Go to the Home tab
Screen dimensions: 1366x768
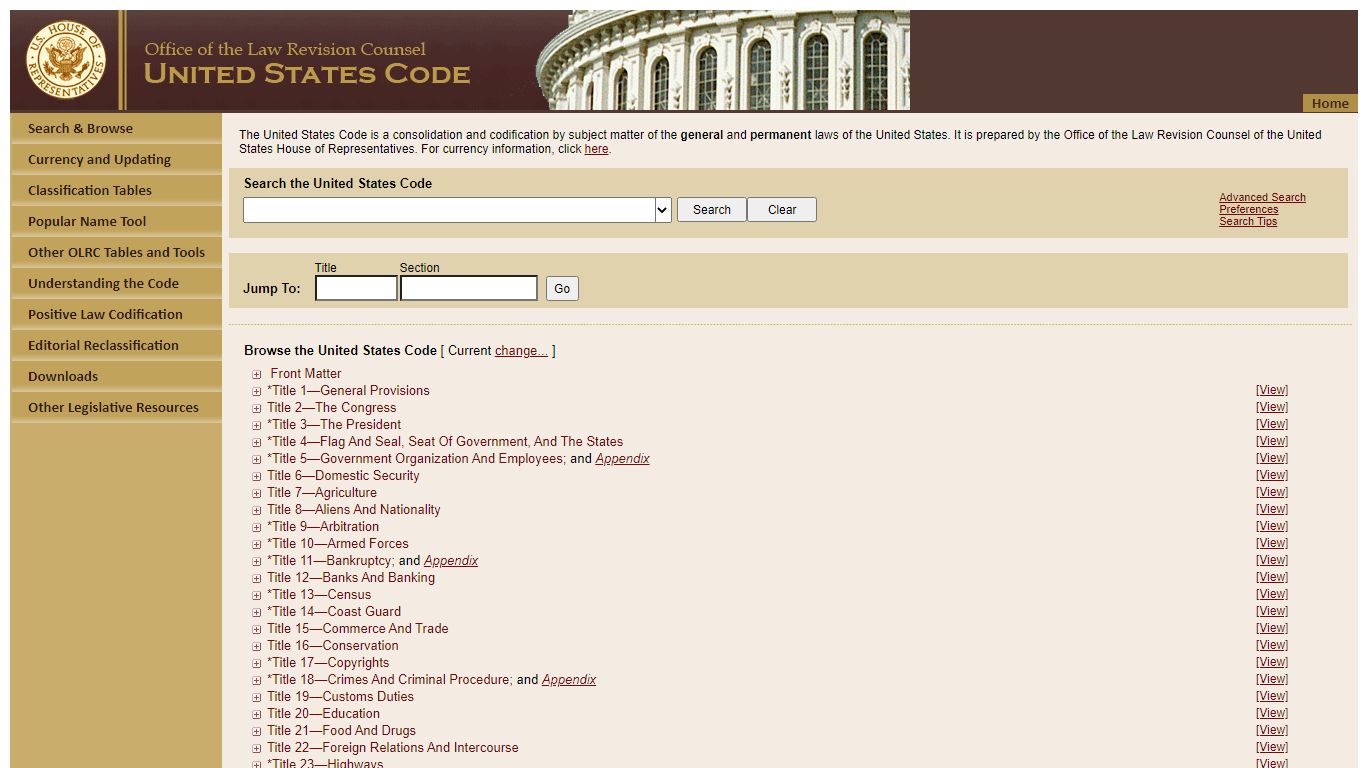tap(1330, 103)
